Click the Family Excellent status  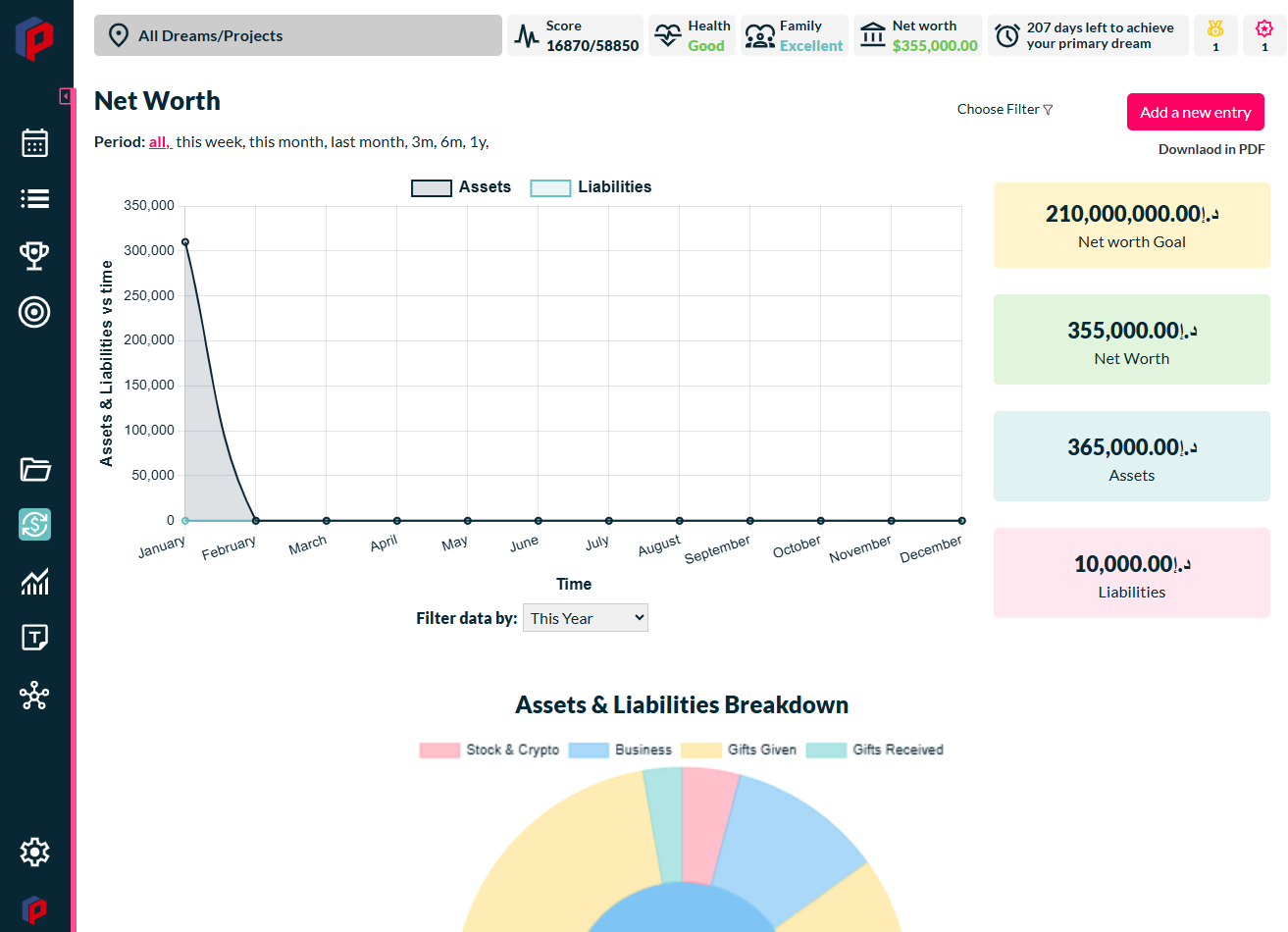(811, 46)
